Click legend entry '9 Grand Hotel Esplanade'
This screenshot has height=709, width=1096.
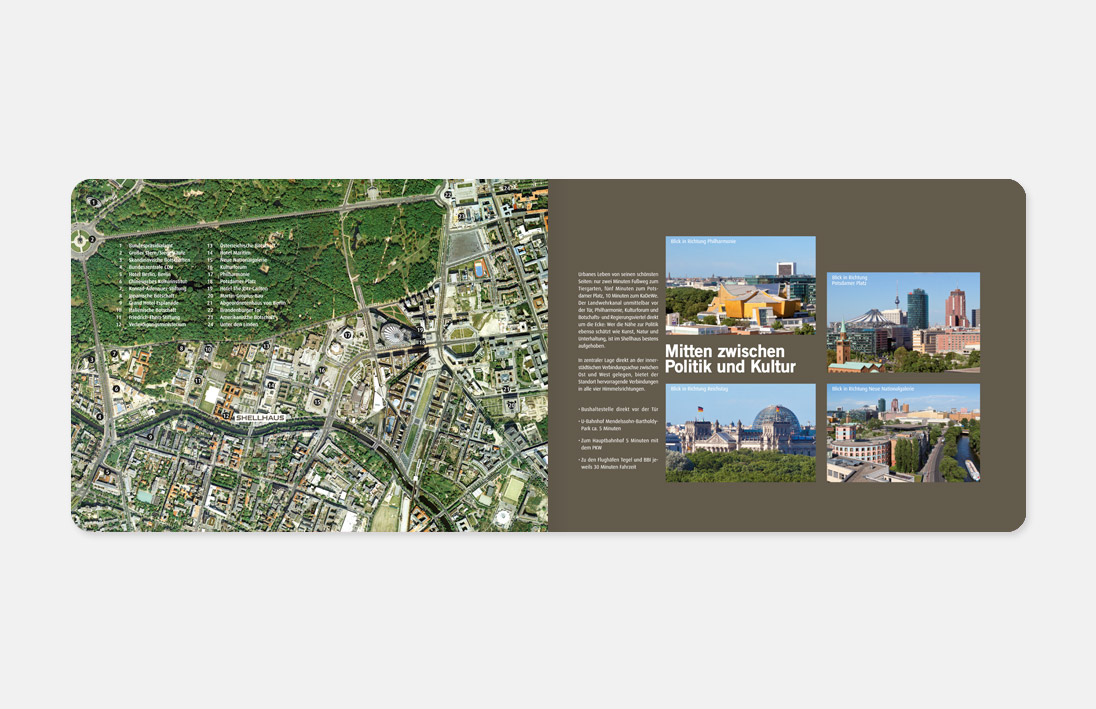pos(147,303)
